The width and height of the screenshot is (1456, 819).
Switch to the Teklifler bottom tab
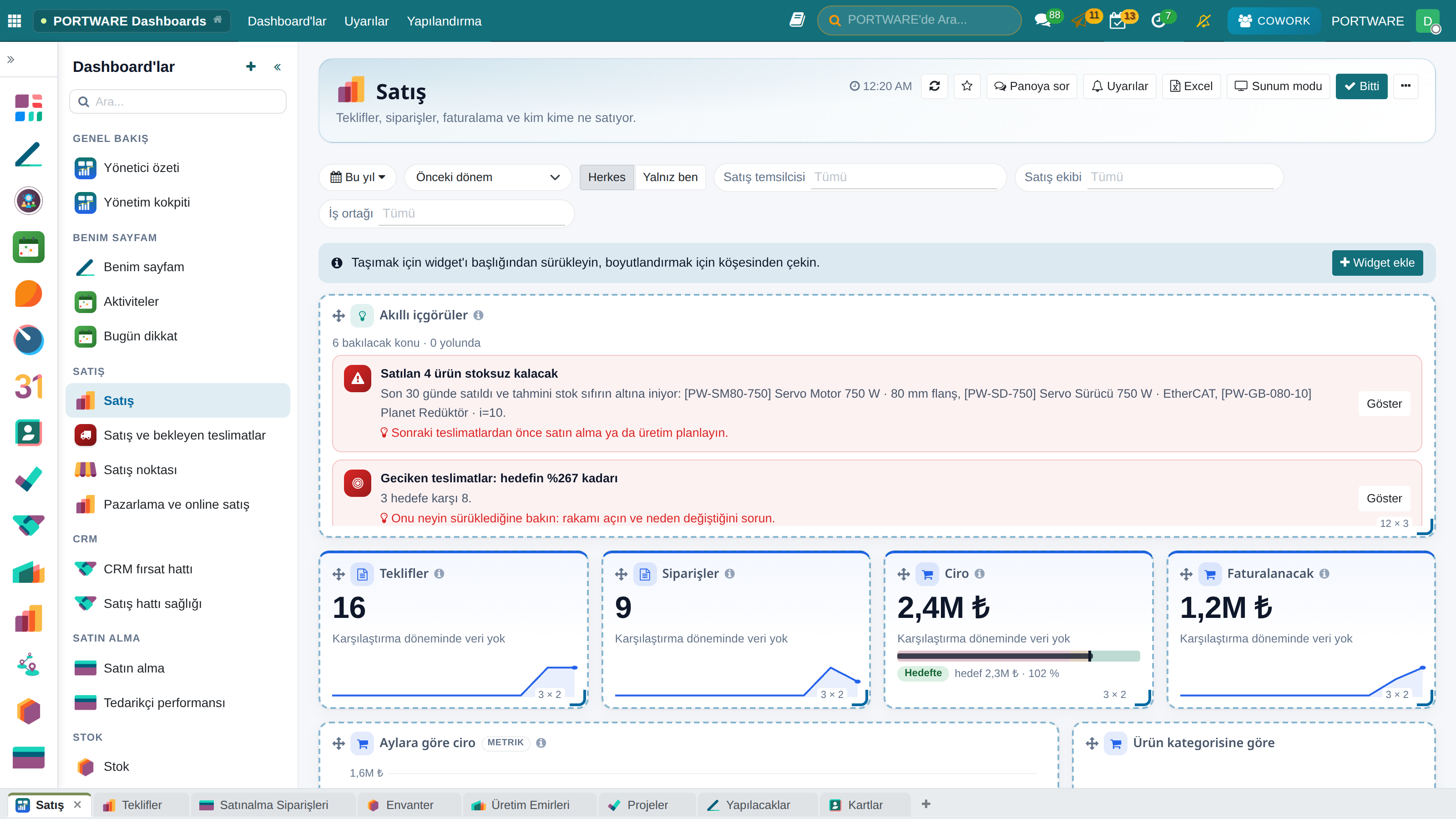click(x=142, y=804)
